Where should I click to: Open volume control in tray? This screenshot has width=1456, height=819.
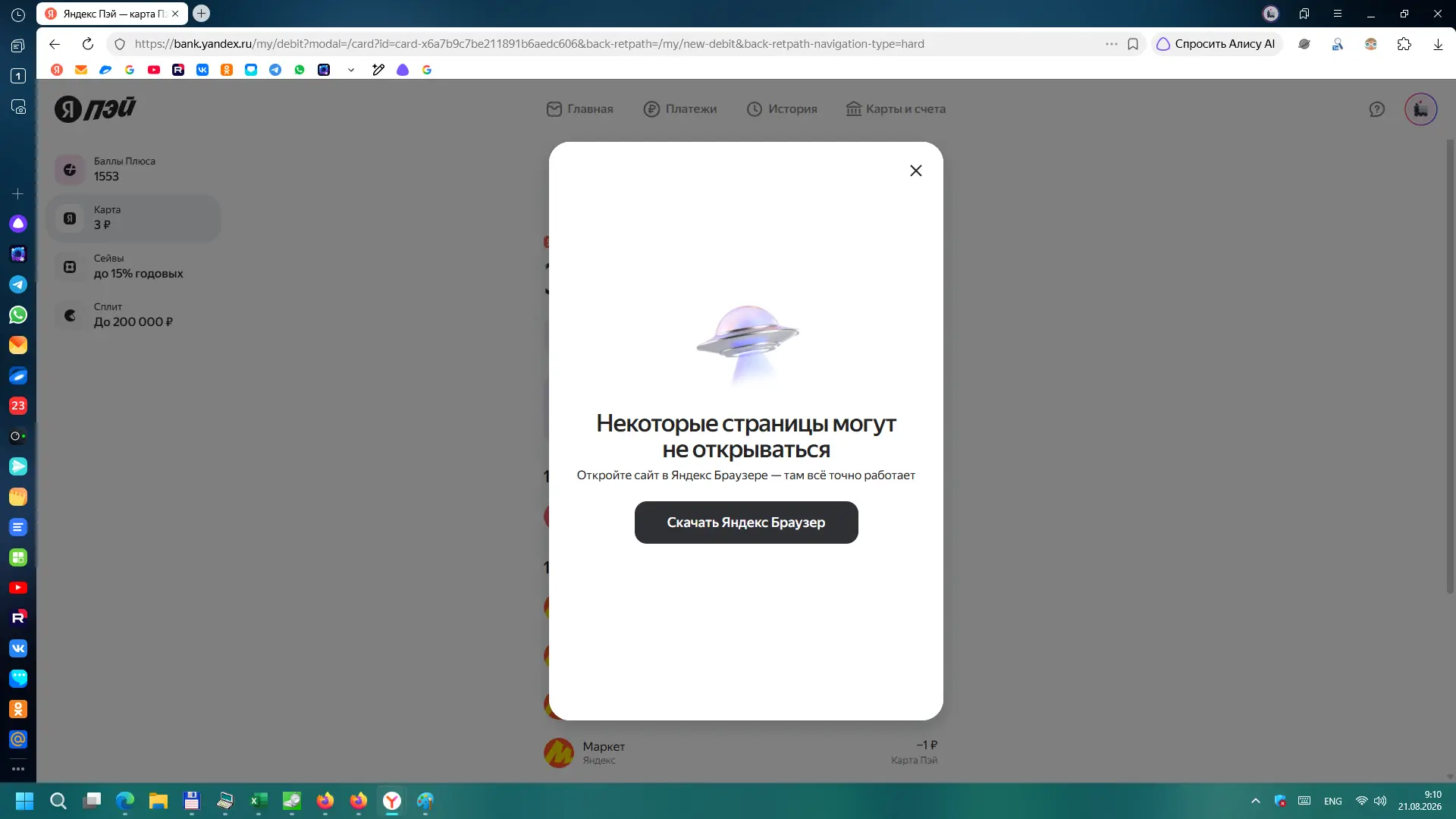[1380, 801]
